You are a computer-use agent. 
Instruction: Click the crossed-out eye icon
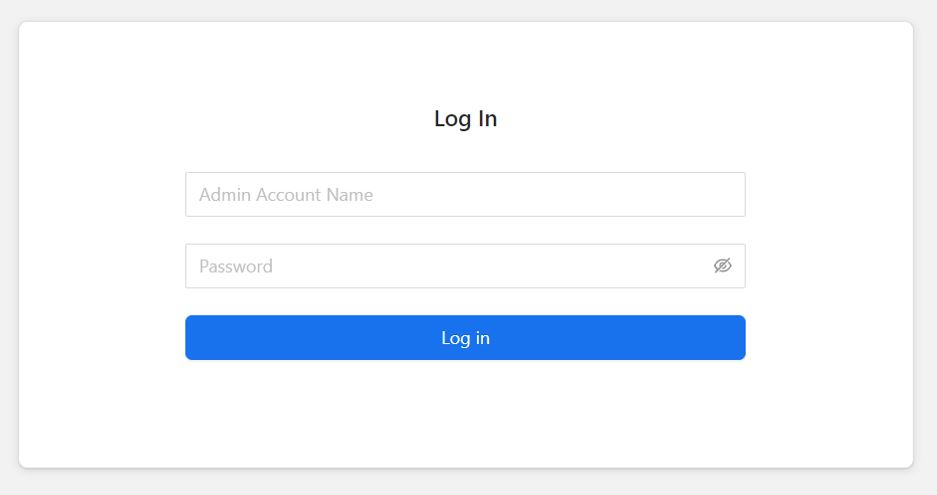pyautogui.click(x=723, y=266)
